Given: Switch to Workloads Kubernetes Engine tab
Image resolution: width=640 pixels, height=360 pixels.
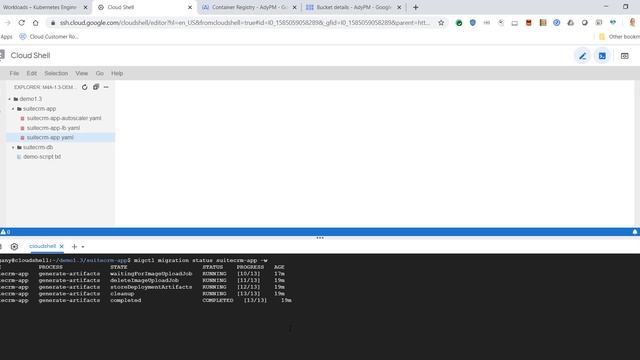Looking at the screenshot, I should click(40, 7).
